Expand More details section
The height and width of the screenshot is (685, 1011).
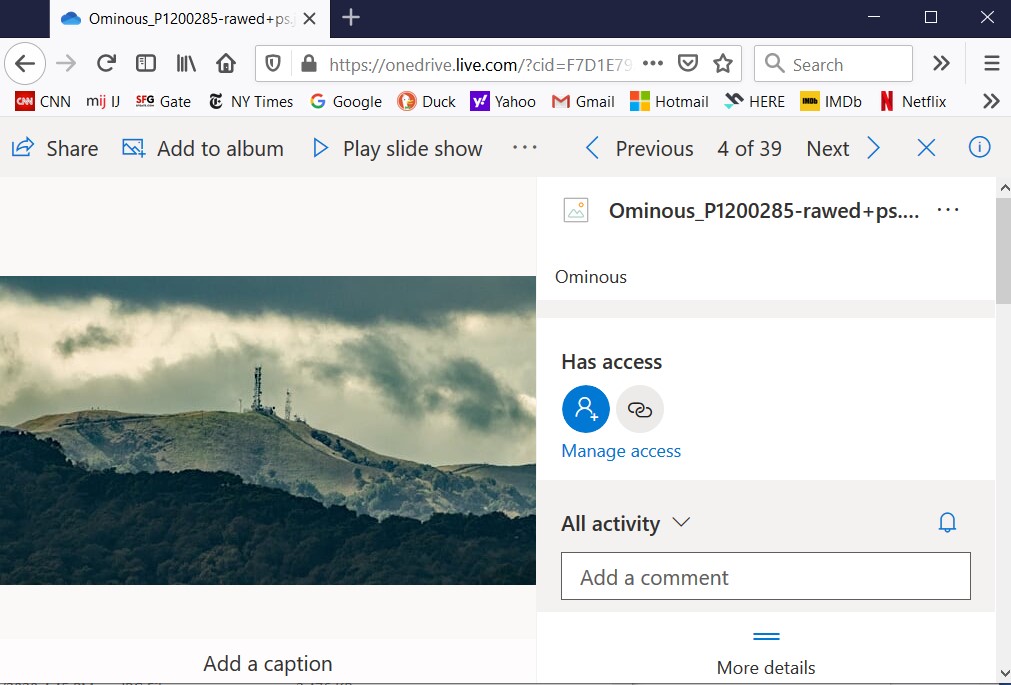pos(766,654)
